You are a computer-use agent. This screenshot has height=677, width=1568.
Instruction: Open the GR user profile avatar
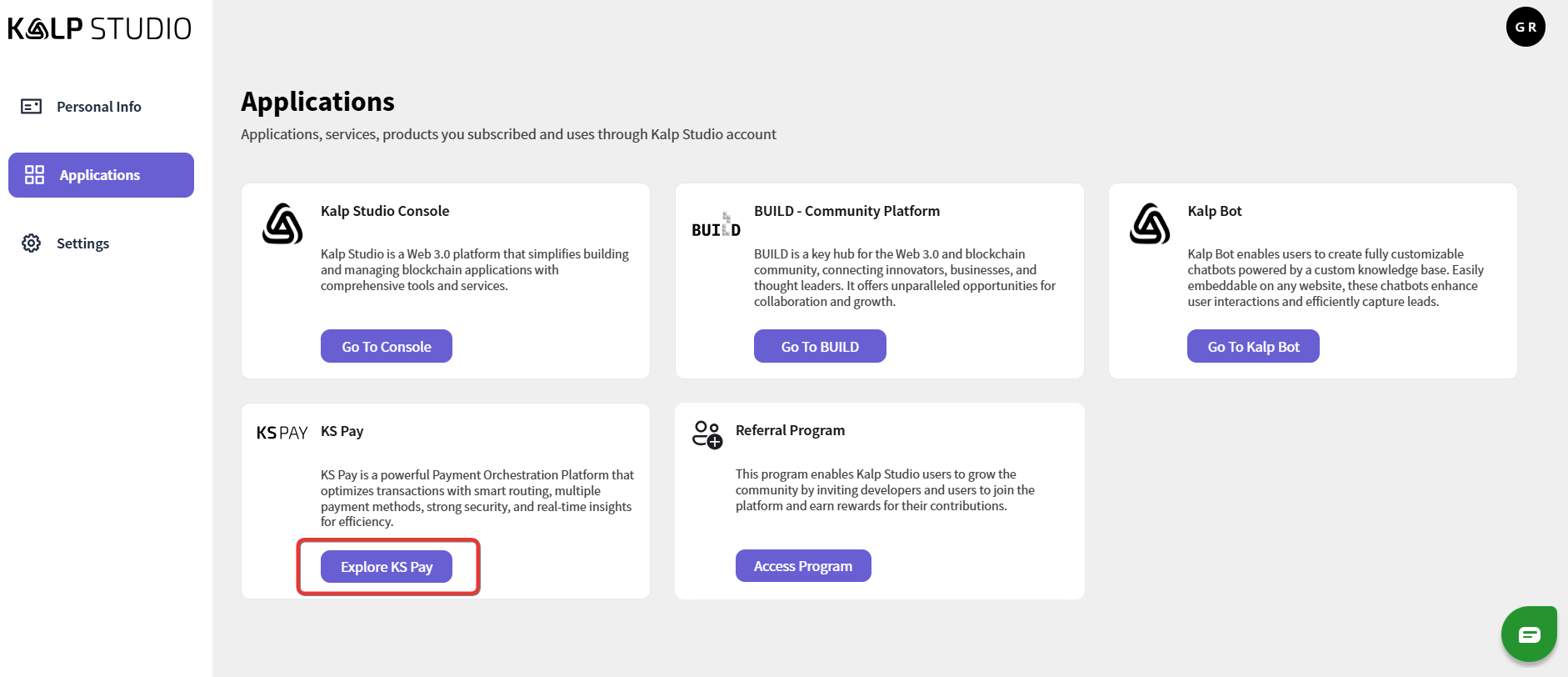pos(1526,28)
